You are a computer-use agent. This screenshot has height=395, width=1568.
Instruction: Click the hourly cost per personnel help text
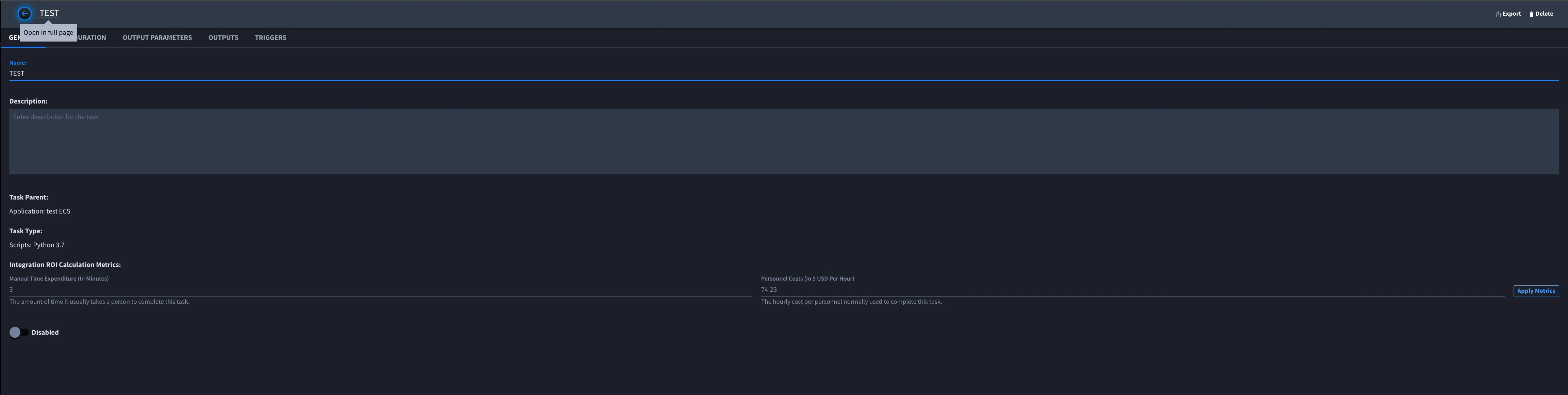coord(852,302)
